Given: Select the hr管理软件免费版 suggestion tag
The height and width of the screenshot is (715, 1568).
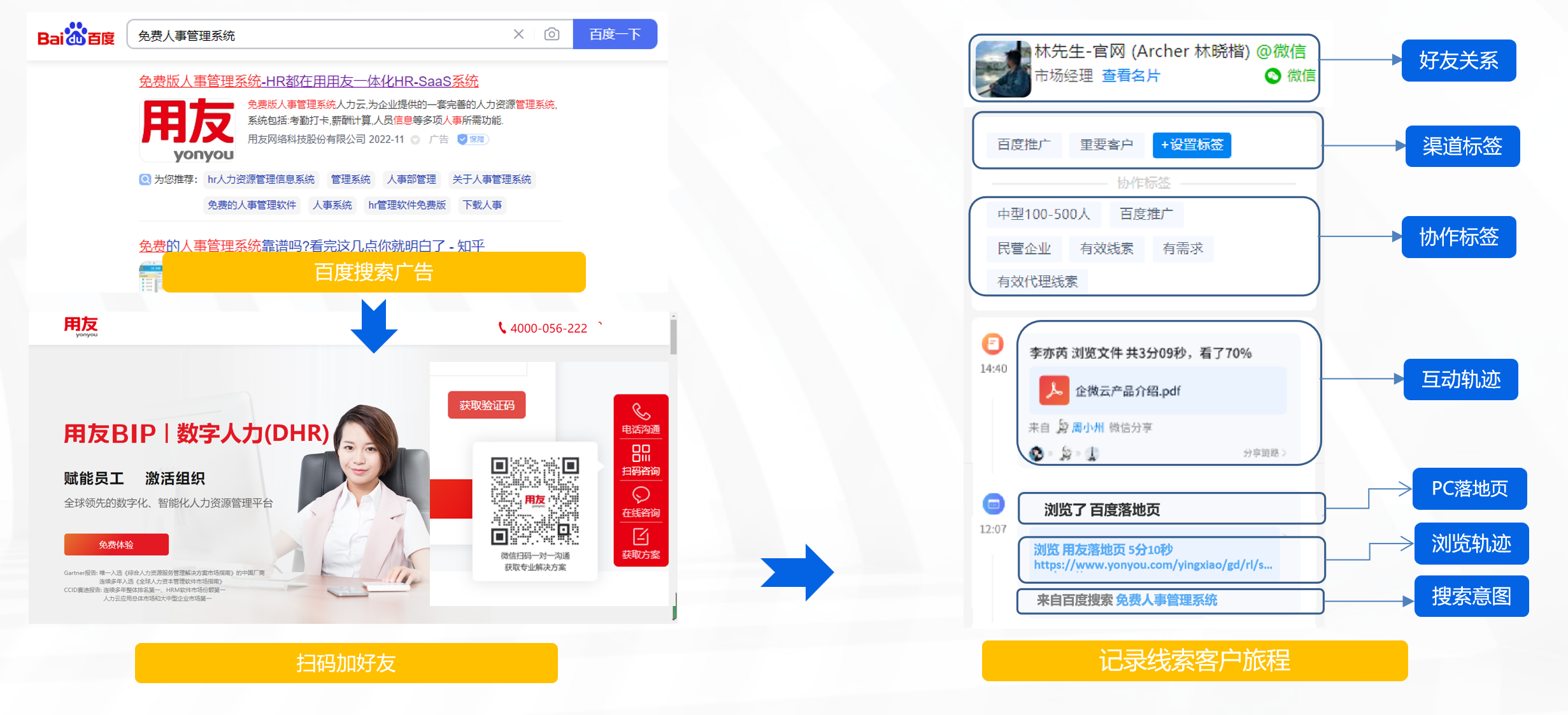Looking at the screenshot, I should [407, 205].
